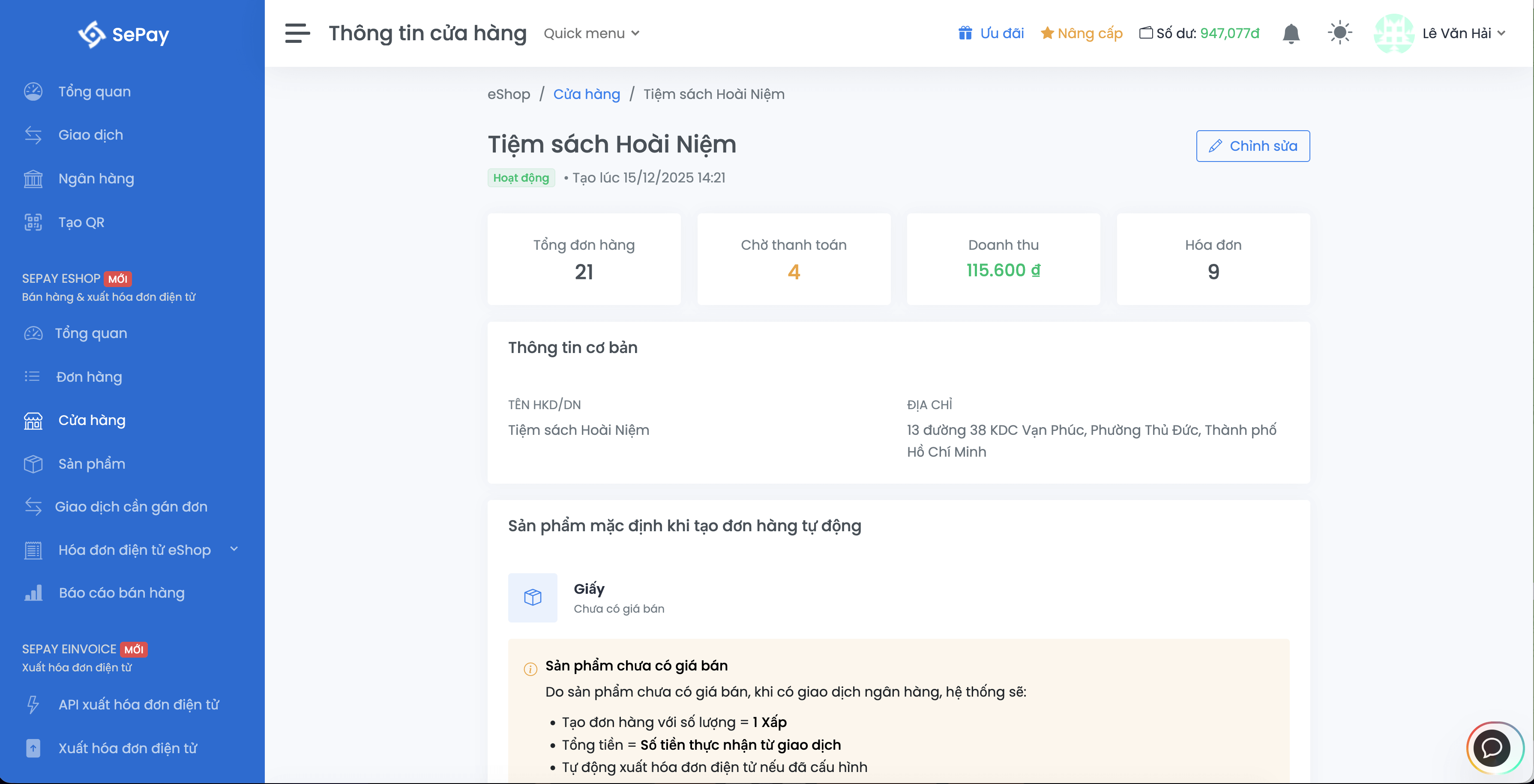Click the Cửa hàng breadcrumb link
This screenshot has width=1534, height=784.
tap(586, 94)
